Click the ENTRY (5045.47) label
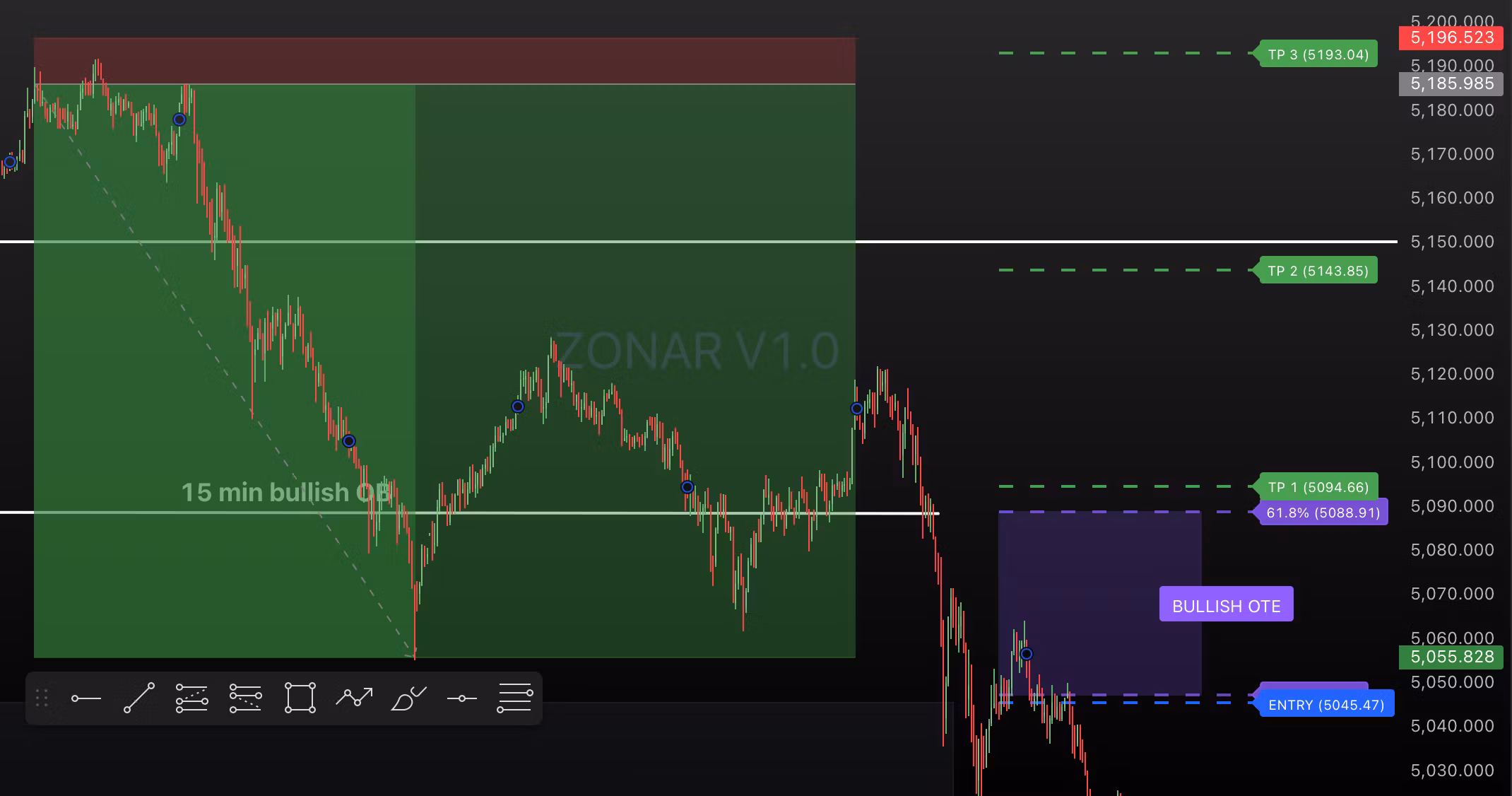This screenshot has width=1512, height=796. [x=1325, y=705]
